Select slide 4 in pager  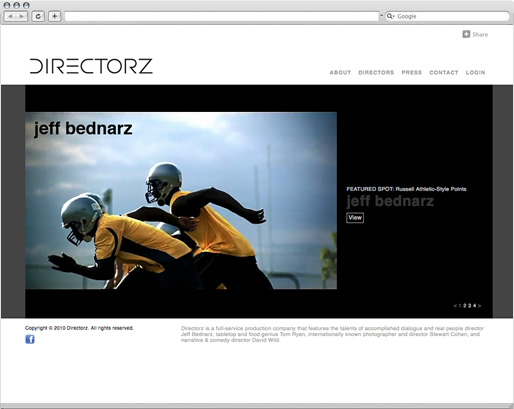[474, 306]
